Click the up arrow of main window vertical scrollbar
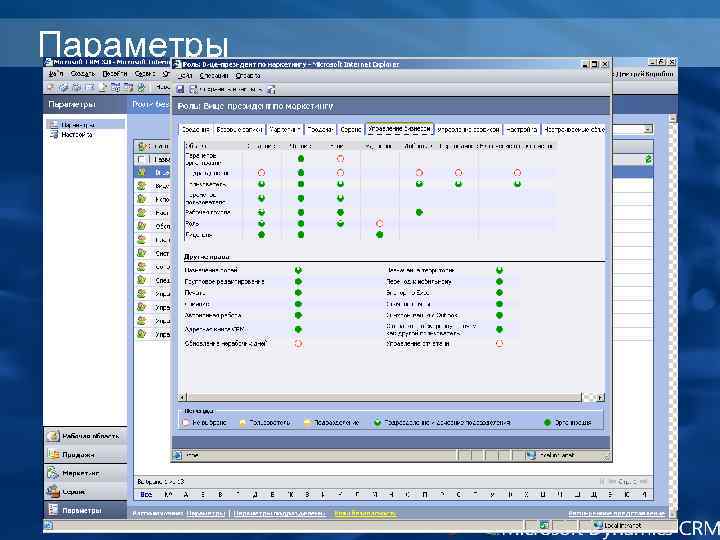Viewport: 720px width, 540px height. tap(673, 119)
